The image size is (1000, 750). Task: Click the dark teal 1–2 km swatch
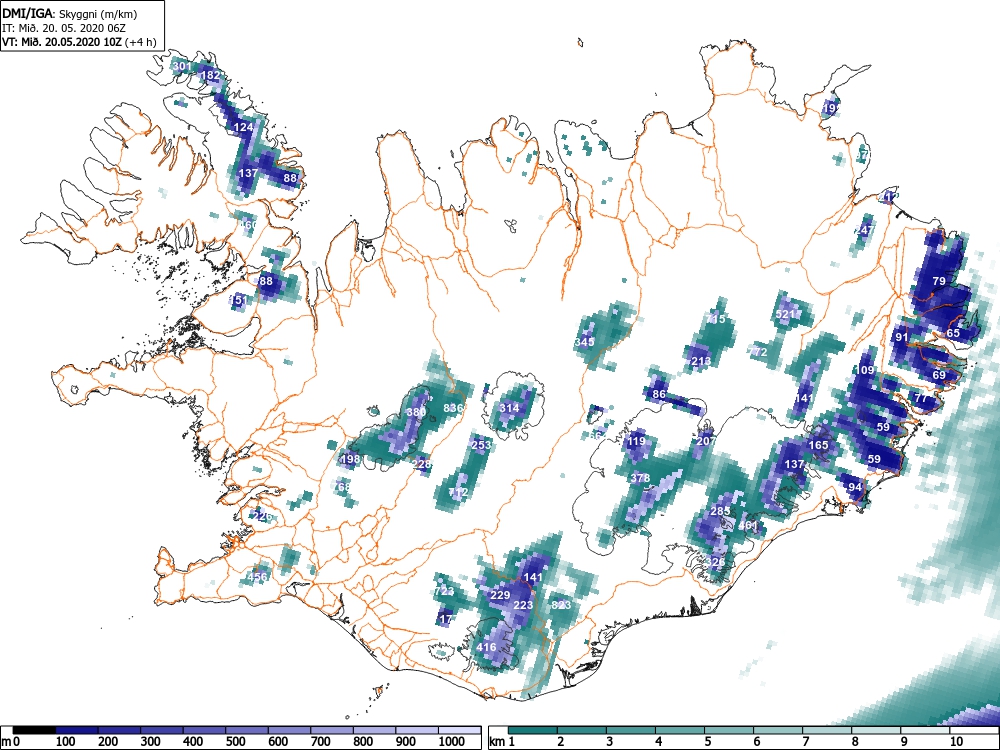coord(533,730)
